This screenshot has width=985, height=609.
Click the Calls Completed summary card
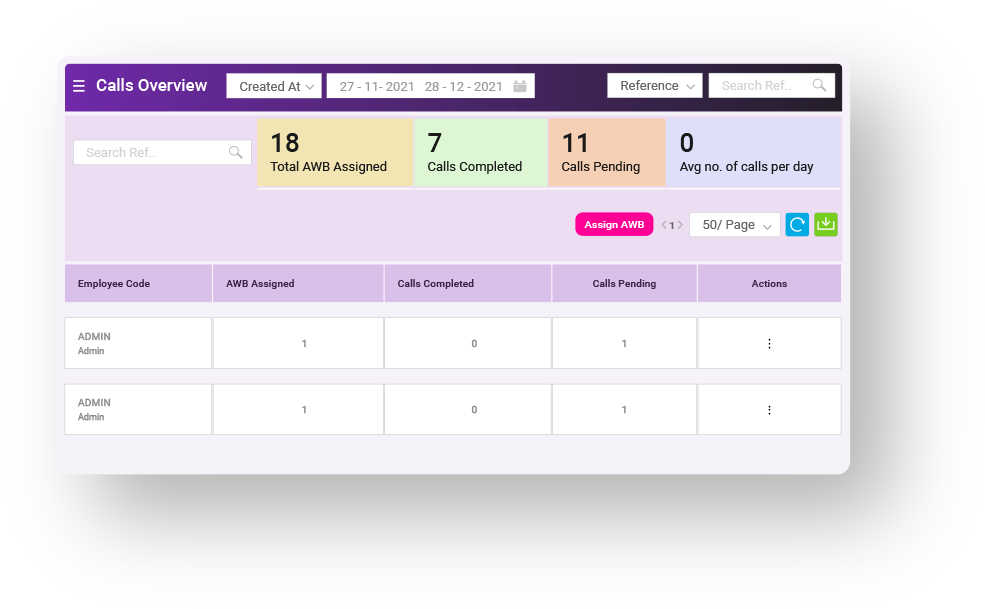click(481, 153)
